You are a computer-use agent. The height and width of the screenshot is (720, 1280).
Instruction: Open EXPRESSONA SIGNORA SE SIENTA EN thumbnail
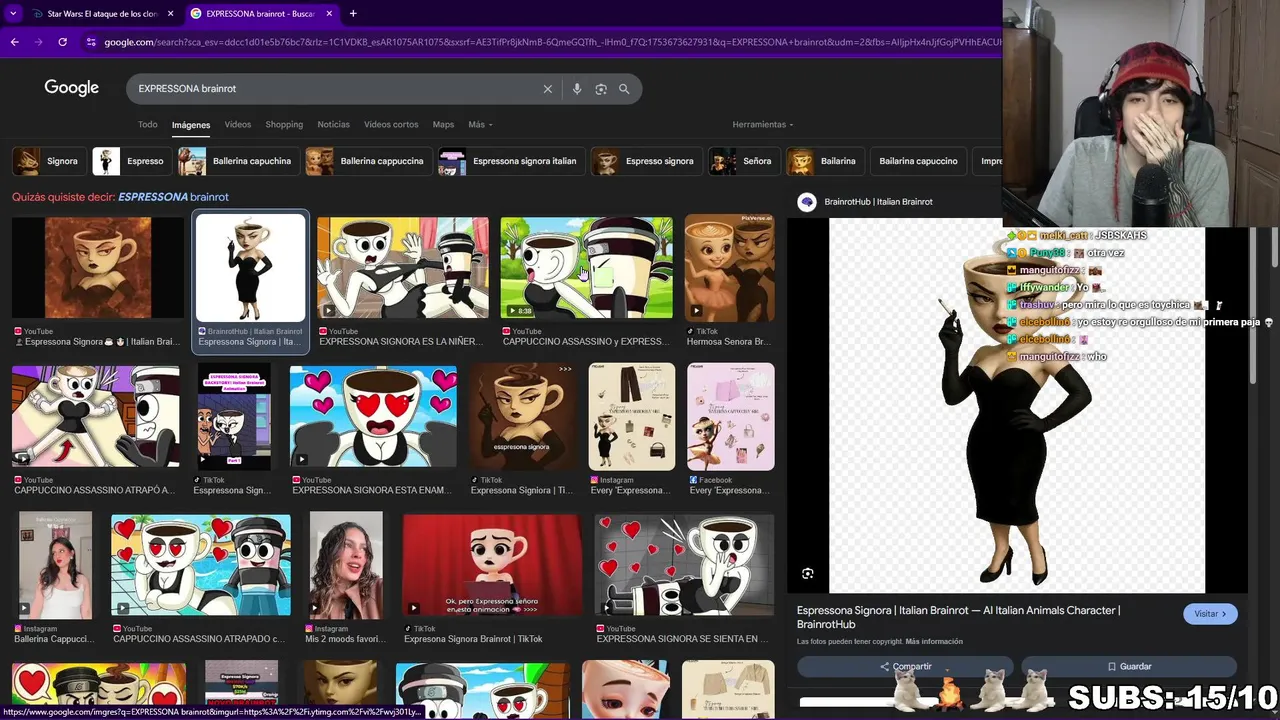click(684, 565)
